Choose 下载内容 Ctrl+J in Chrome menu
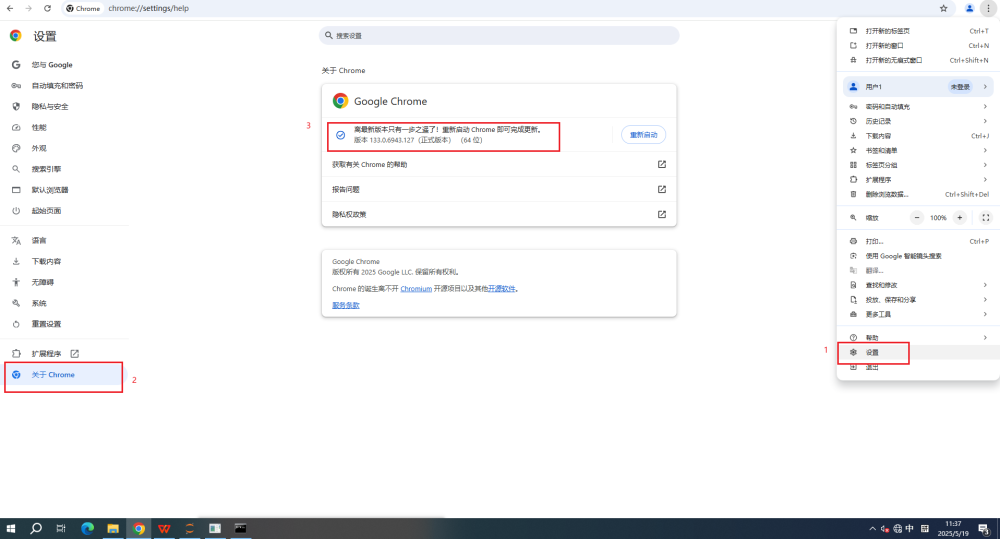1000x539 pixels. pyautogui.click(x=918, y=136)
